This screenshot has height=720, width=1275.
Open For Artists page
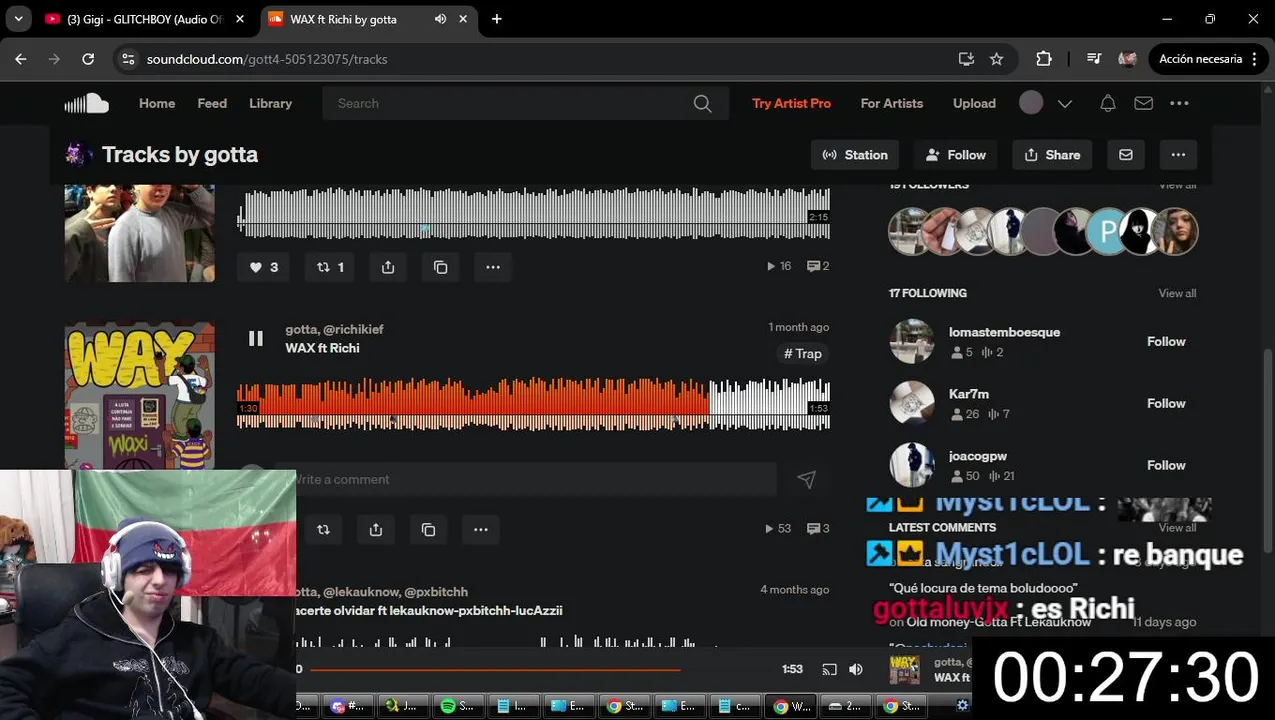click(891, 103)
